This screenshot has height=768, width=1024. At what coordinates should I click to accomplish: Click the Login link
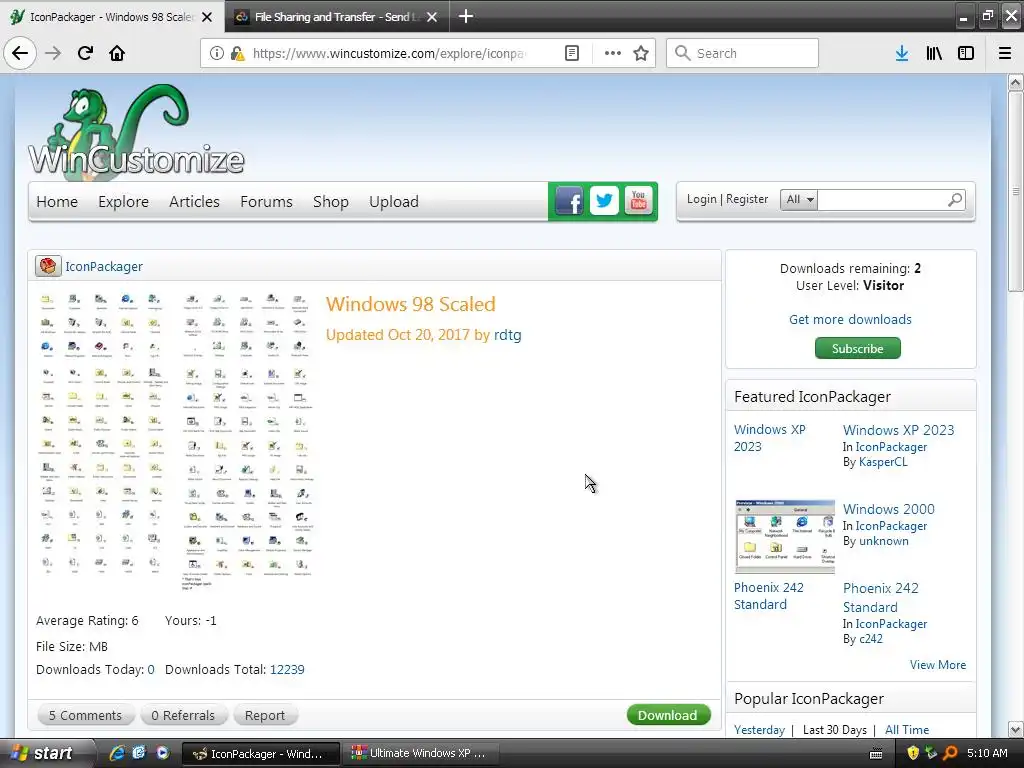tap(701, 199)
